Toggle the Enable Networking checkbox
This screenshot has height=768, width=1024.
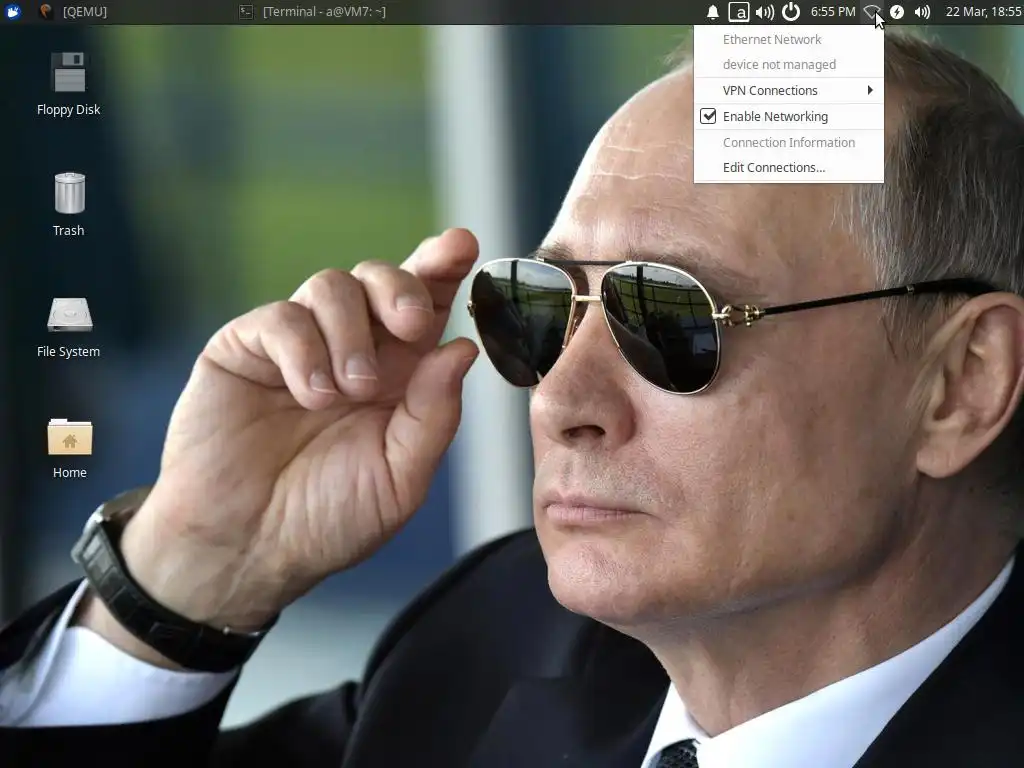click(708, 116)
